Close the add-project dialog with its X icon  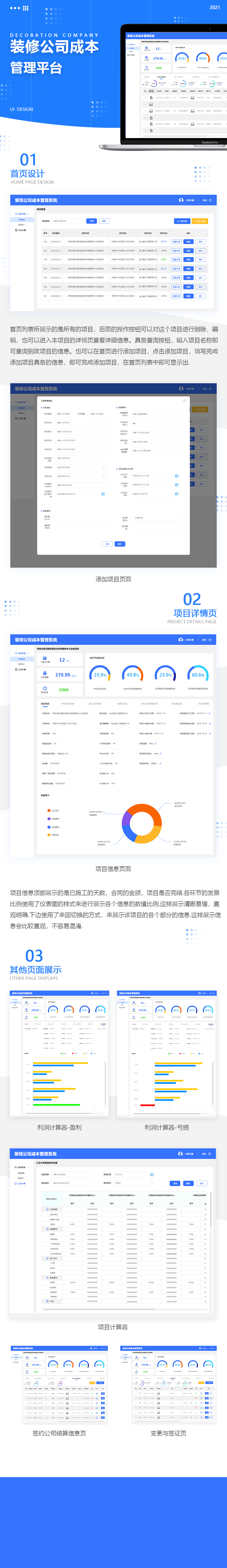coord(184,400)
